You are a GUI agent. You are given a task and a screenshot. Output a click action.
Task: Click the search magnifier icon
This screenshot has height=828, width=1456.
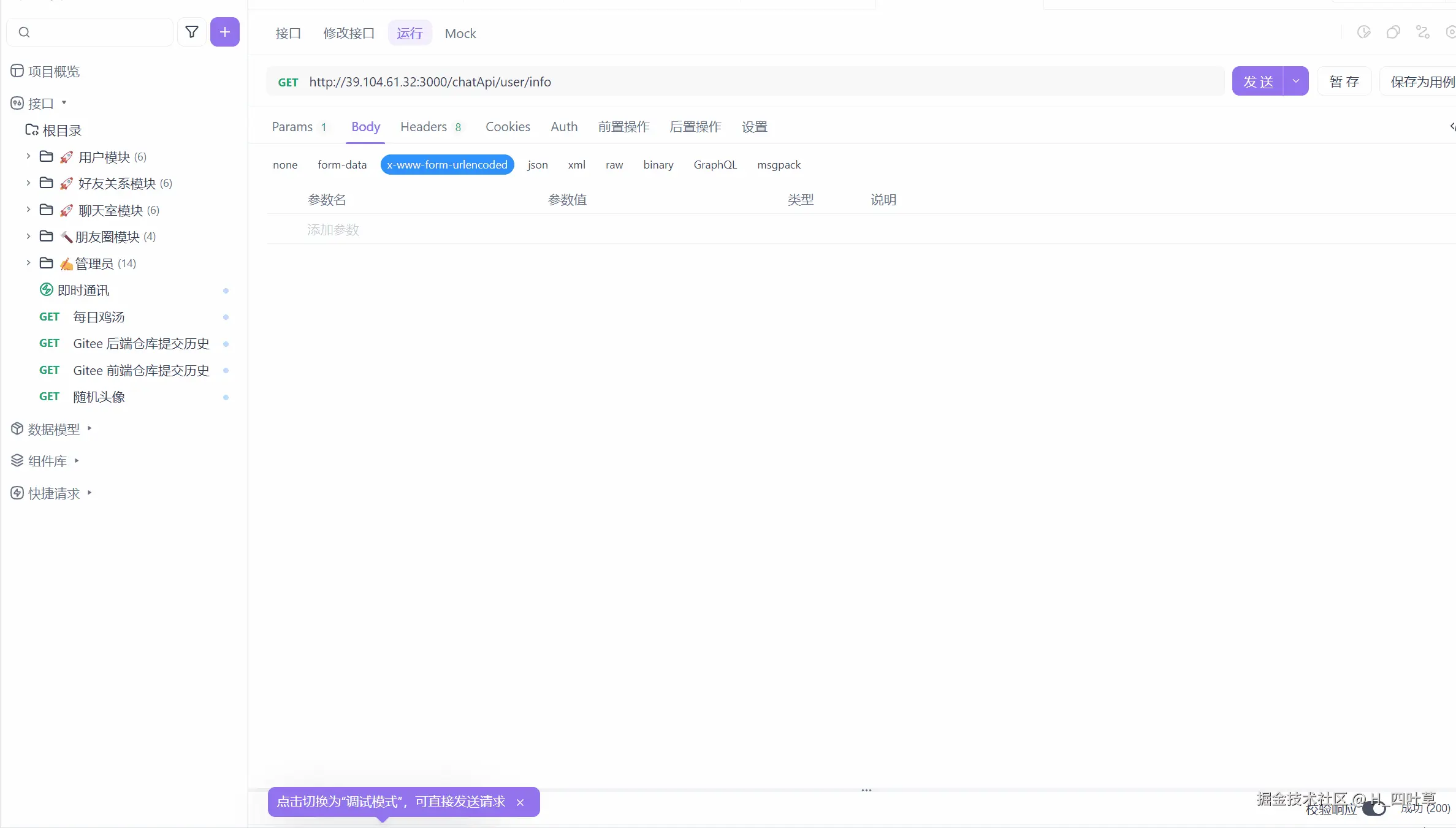[25, 32]
